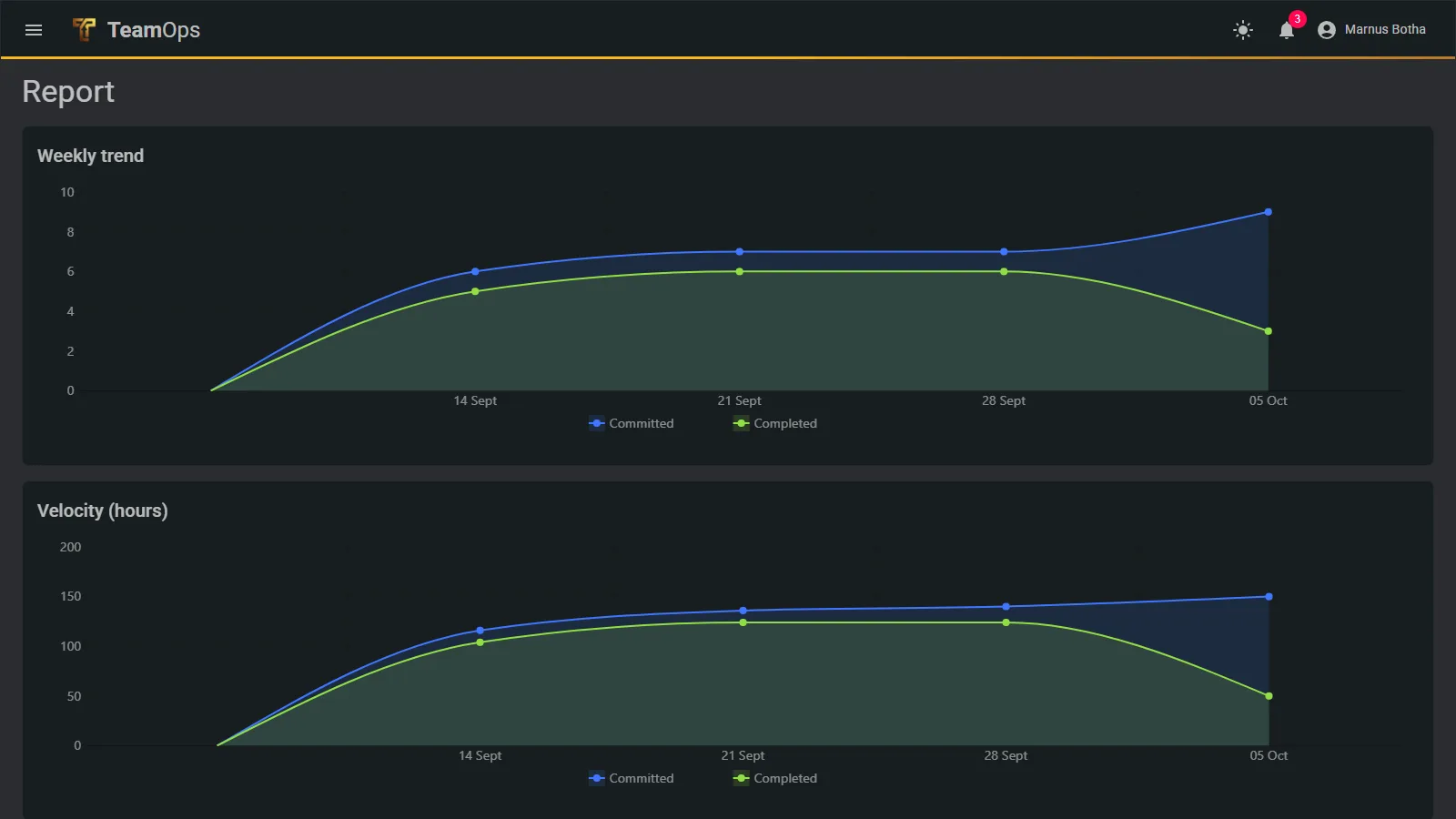Viewport: 1456px width, 819px height.
Task: Click the Report page heading
Action: click(68, 92)
